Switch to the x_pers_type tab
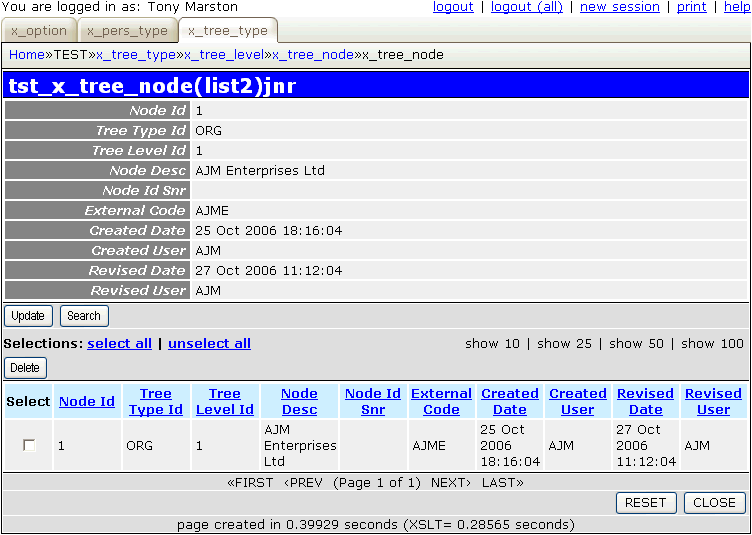 (126, 31)
